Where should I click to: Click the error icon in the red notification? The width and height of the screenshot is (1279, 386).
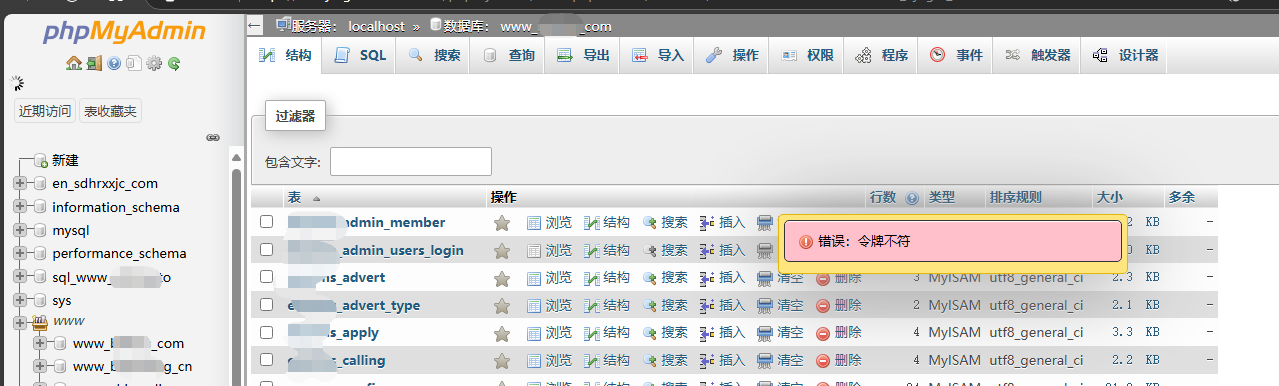click(805, 241)
